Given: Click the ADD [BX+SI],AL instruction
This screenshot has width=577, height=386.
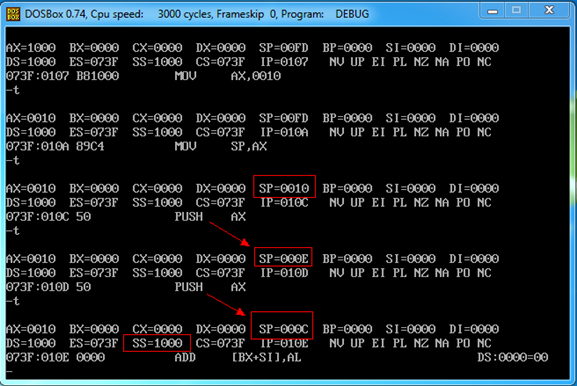Looking at the screenshot, I should coord(238,357).
